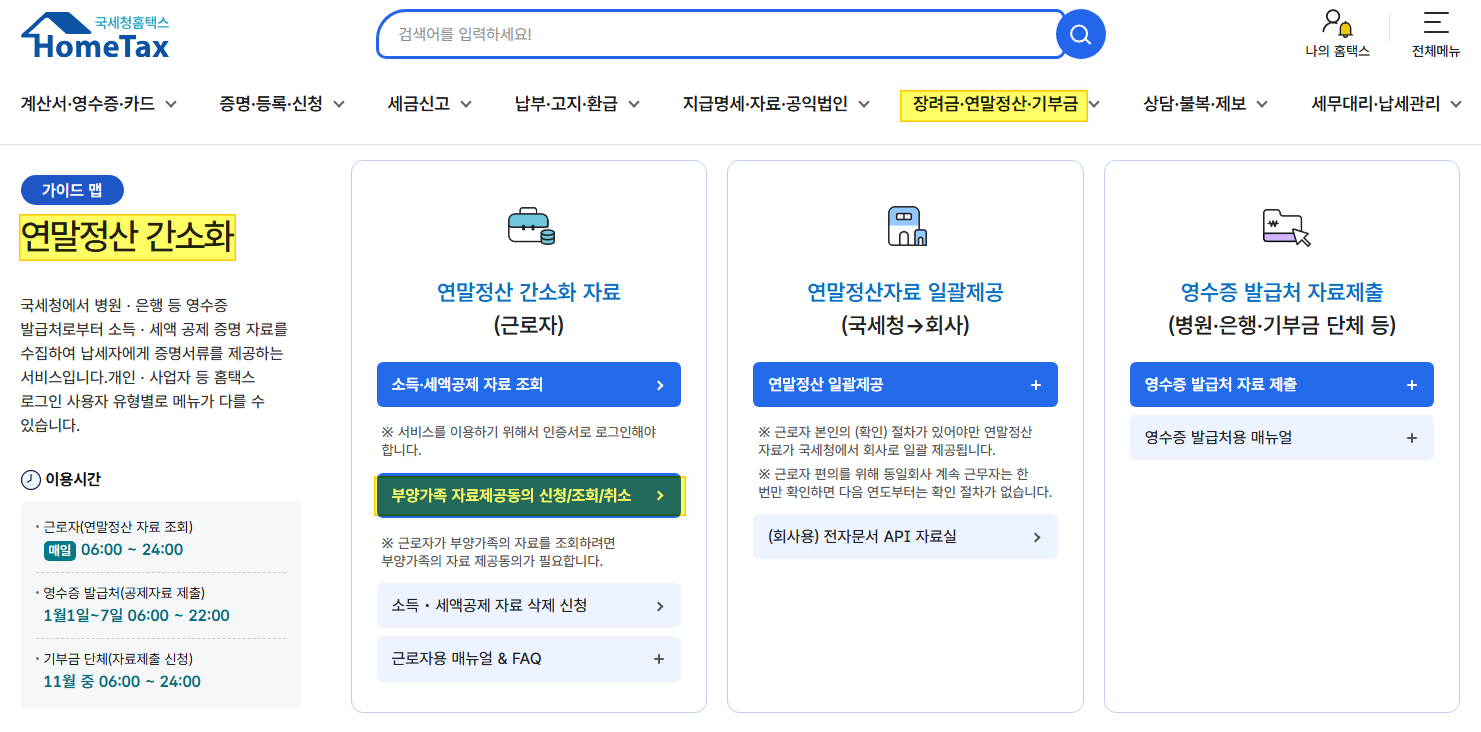Open 세금신고 menu
The image size is (1481, 732).
pyautogui.click(x=430, y=103)
